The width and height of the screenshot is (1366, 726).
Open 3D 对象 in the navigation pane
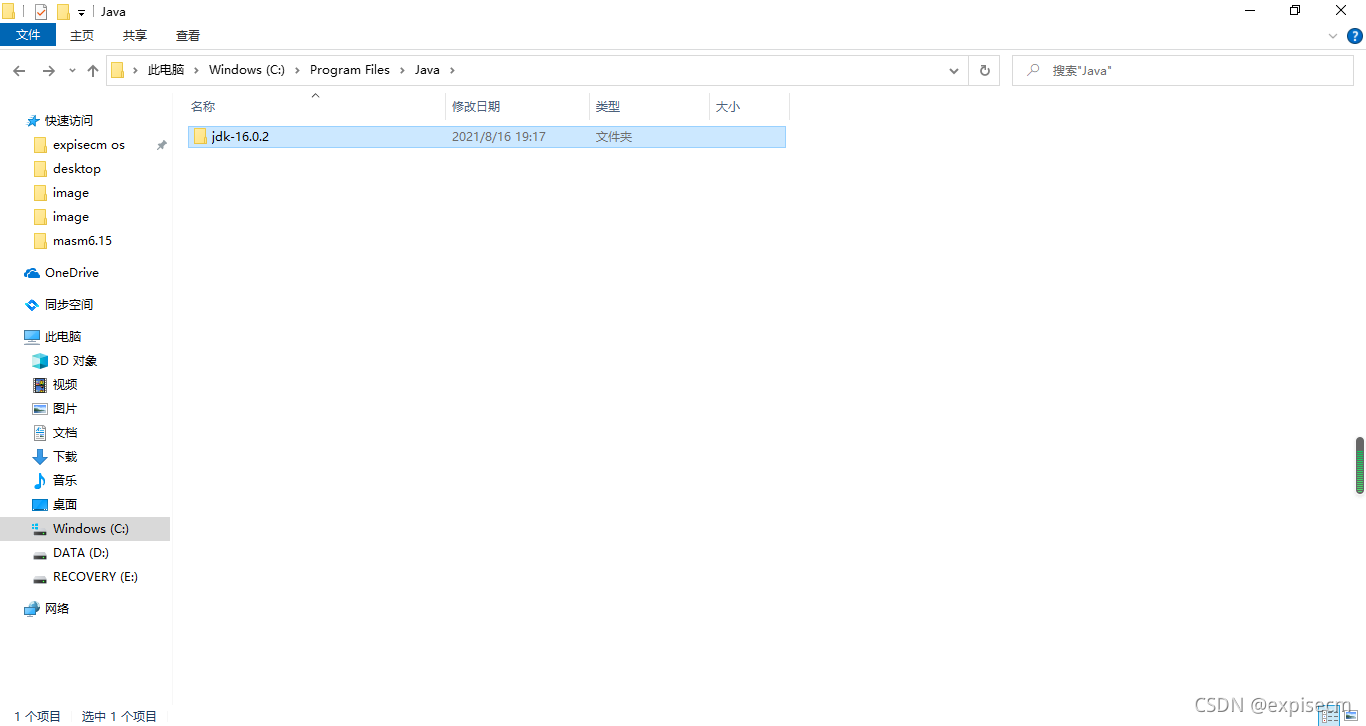pos(75,361)
